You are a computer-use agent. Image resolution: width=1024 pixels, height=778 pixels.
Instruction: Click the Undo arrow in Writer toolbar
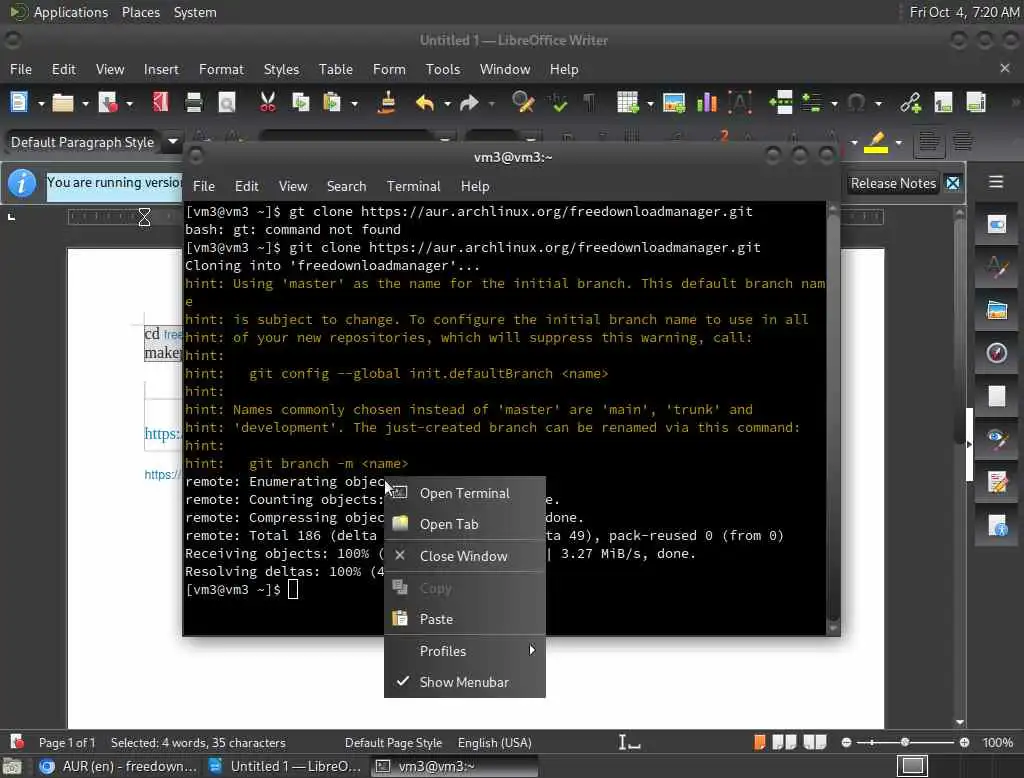[424, 103]
